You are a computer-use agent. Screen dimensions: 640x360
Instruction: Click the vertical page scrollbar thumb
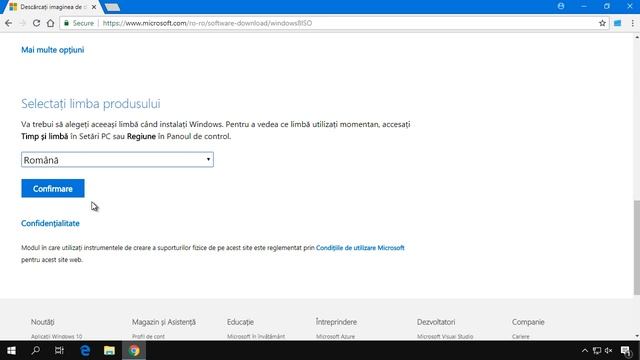636,247
